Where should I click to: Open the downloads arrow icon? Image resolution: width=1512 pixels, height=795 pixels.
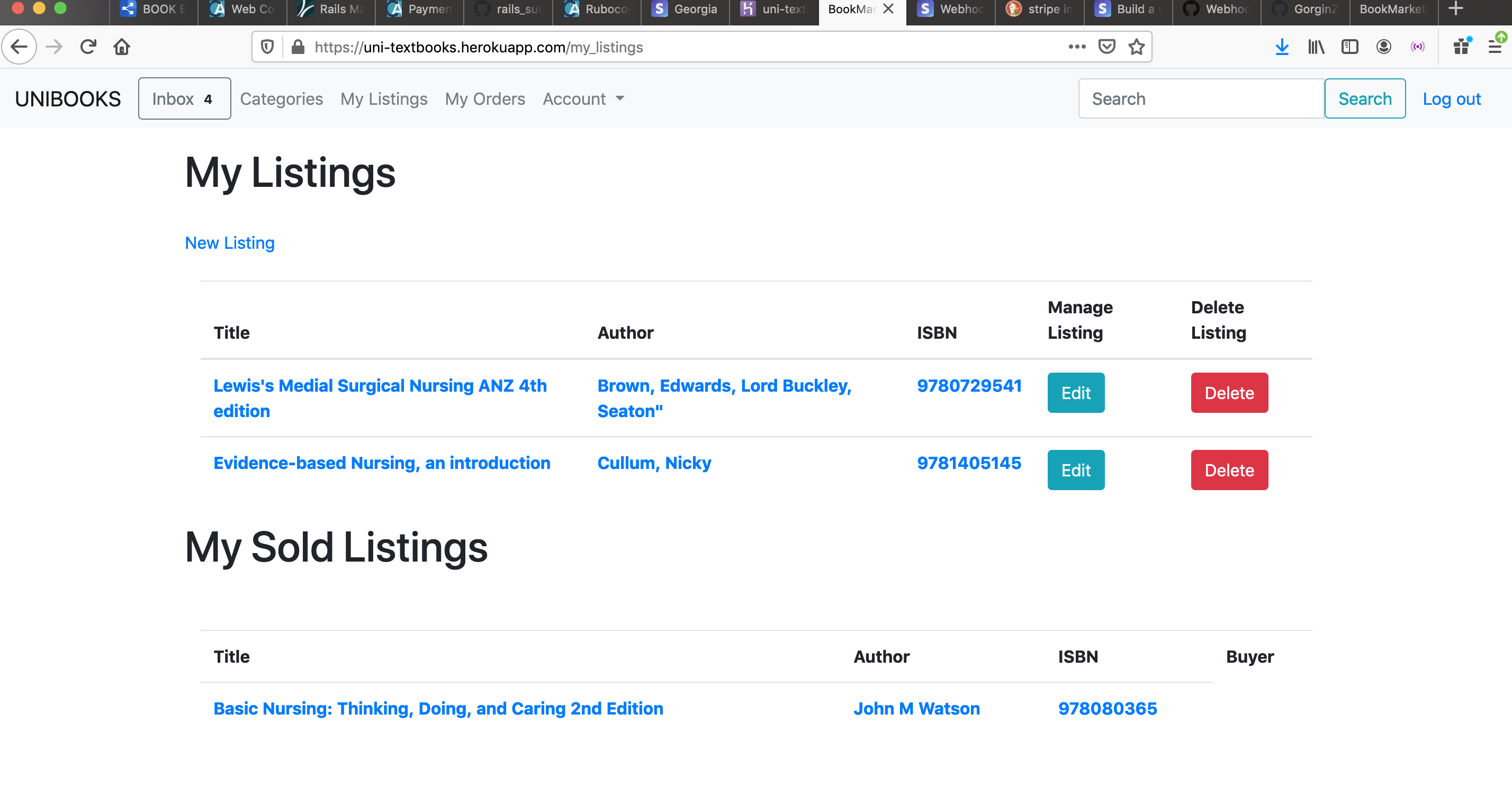[1282, 47]
